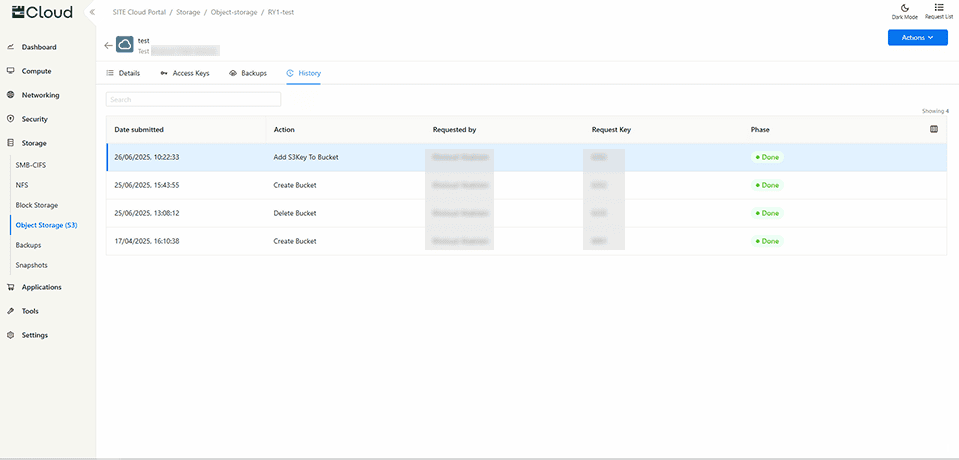Screen dimensions: 959x460
Task: Open the Security sidebar section
Action: [x=34, y=119]
